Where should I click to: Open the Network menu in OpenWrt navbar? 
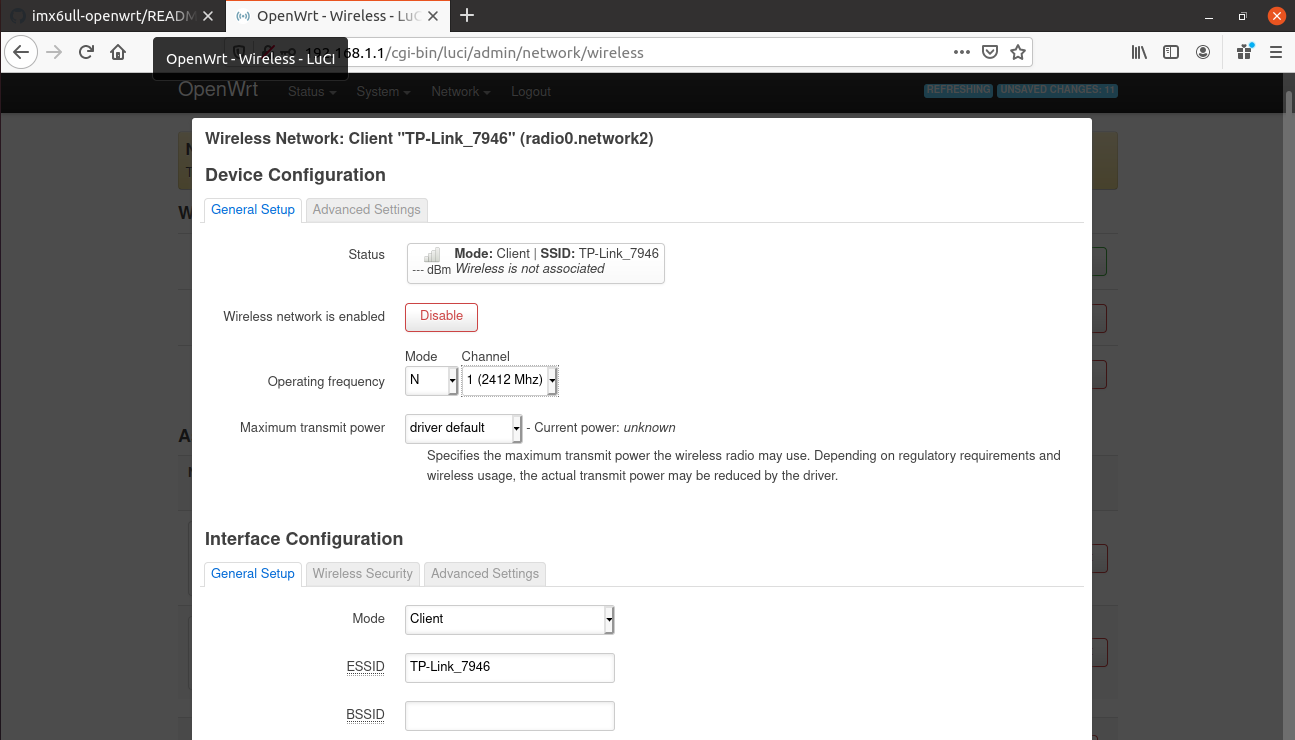click(460, 92)
